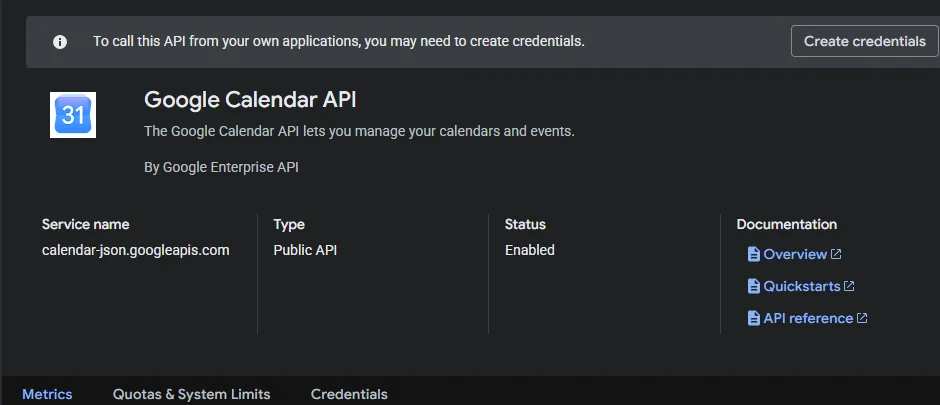Click the Enabled status value
The image size is (940, 405).
pyautogui.click(x=530, y=250)
